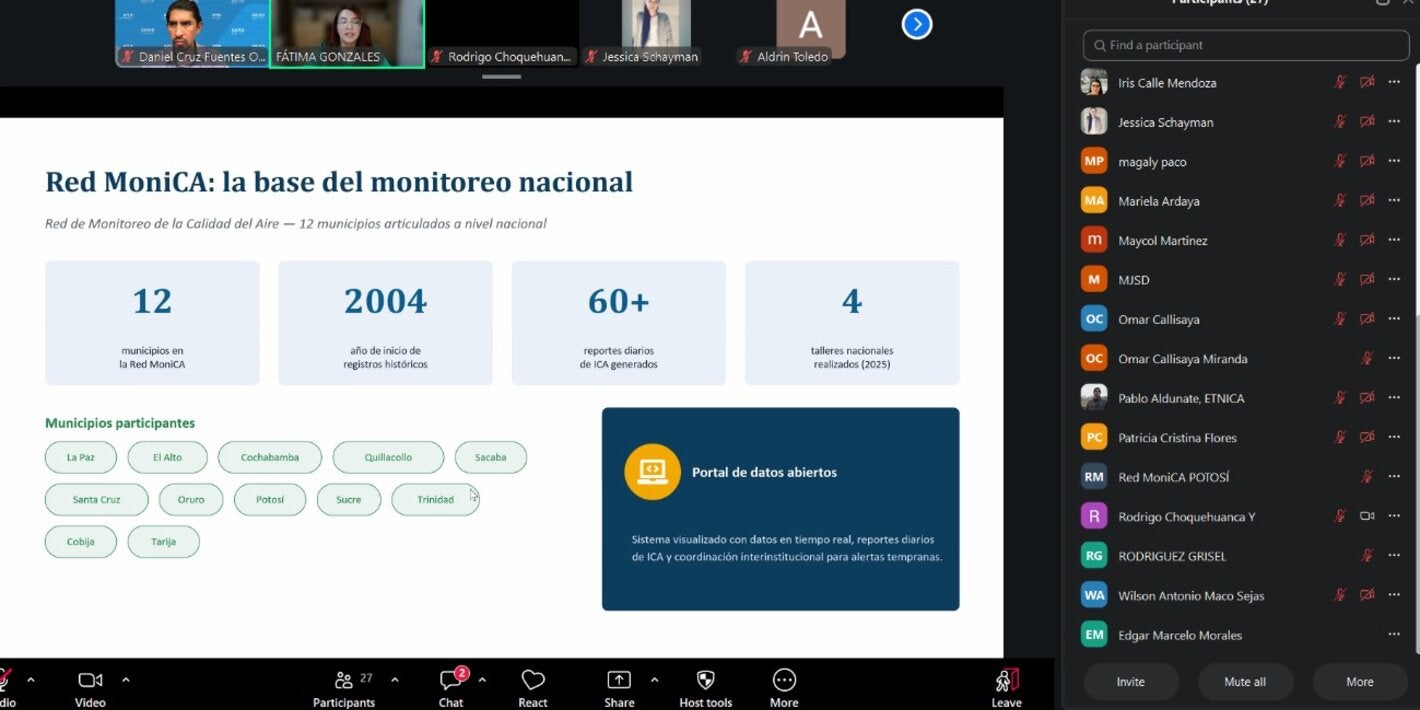The height and width of the screenshot is (710, 1420).
Task: Click the Trinidad pill on the slide
Action: [x=435, y=499]
